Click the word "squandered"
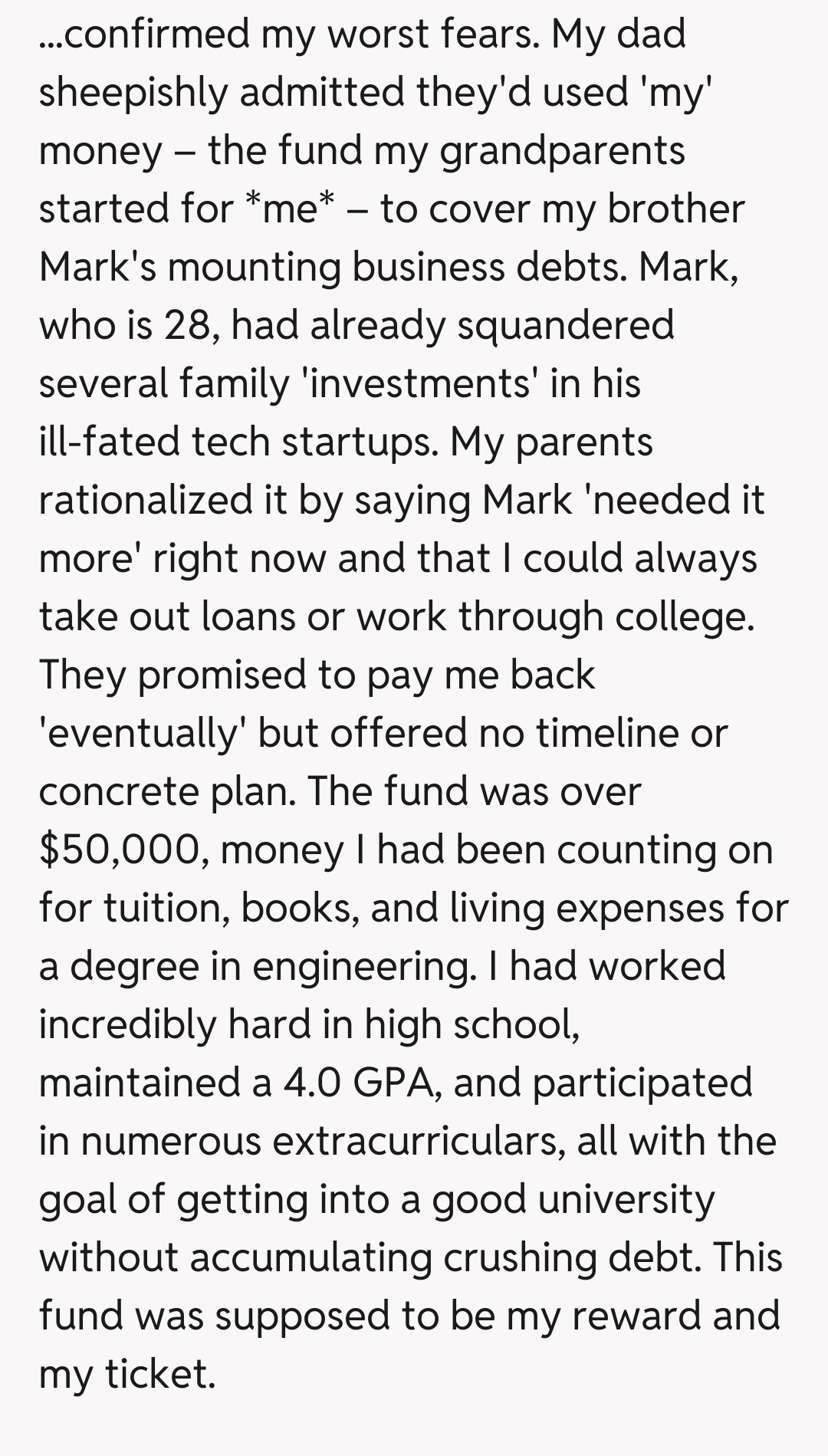Viewport: 828px width, 1456px height. (565, 325)
